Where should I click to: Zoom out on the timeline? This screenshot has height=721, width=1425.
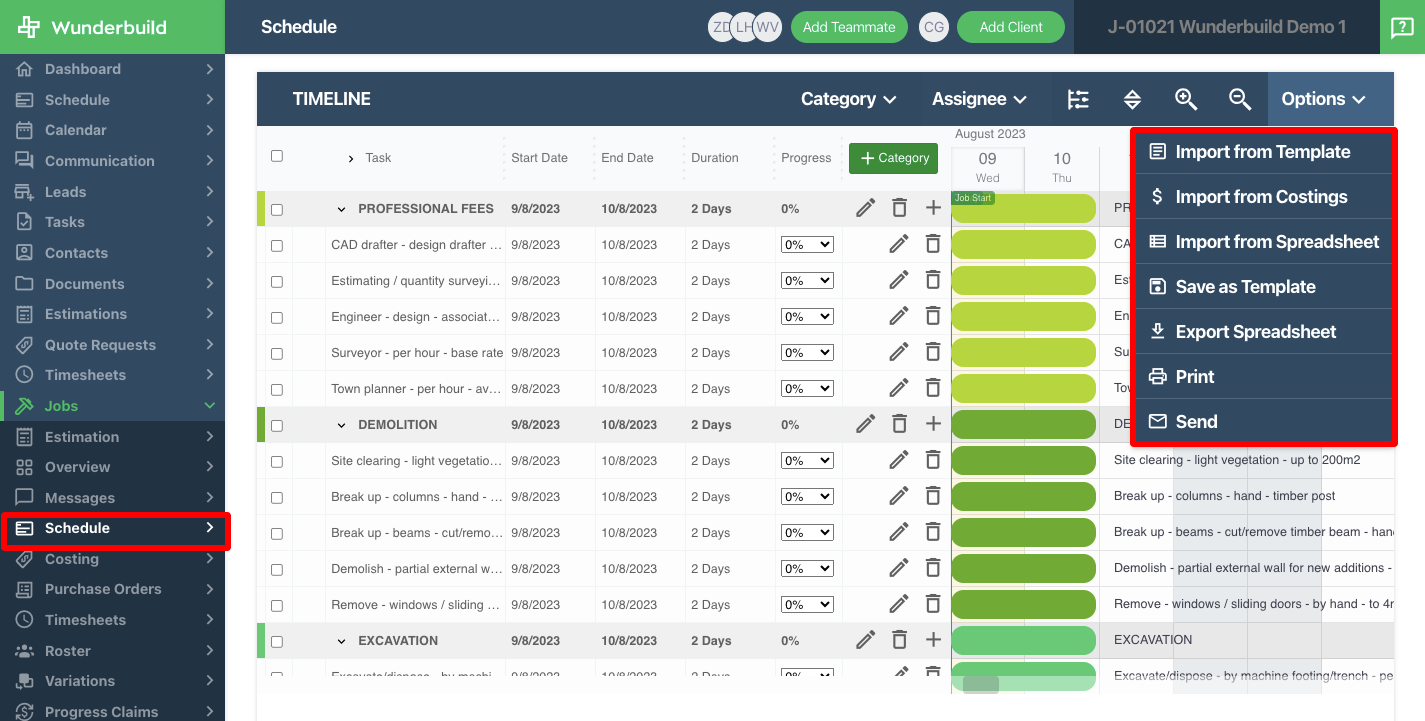tap(1240, 99)
